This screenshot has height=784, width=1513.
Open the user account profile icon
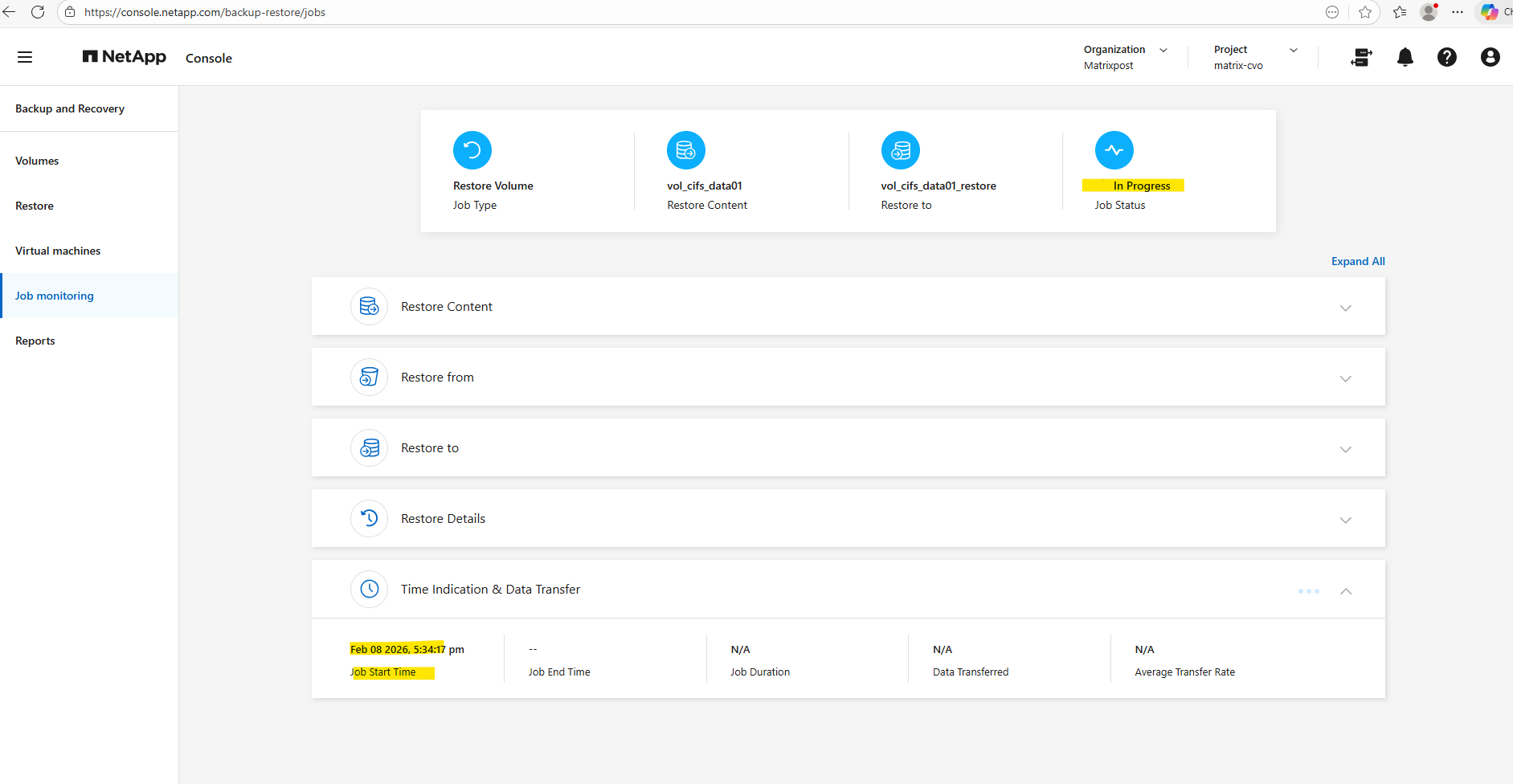coord(1490,57)
